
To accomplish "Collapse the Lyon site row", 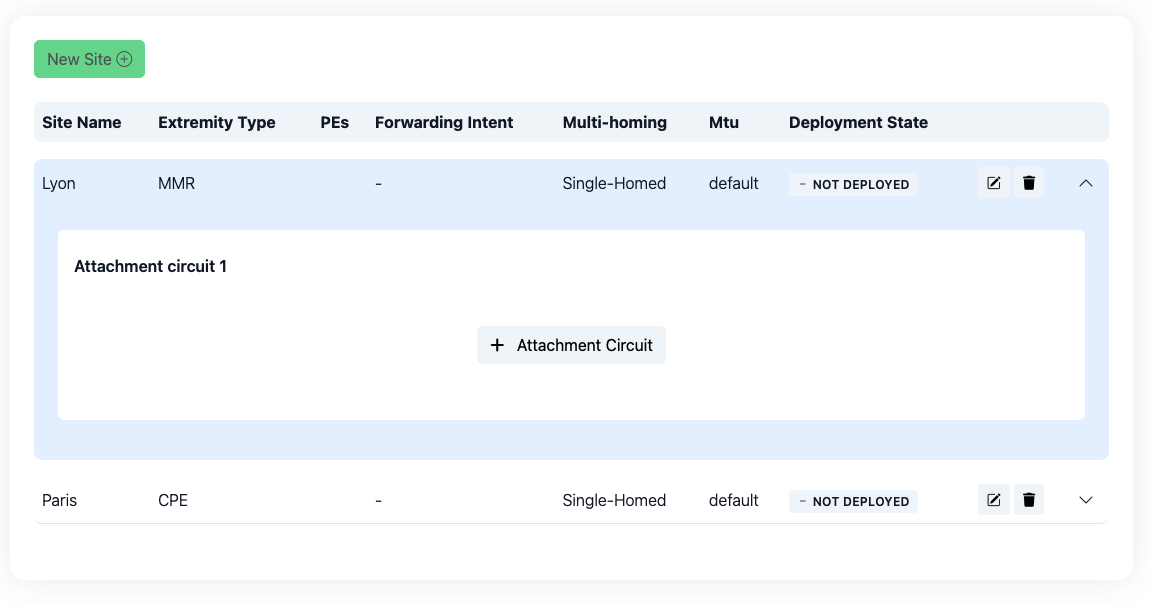I will pyautogui.click(x=1086, y=183).
